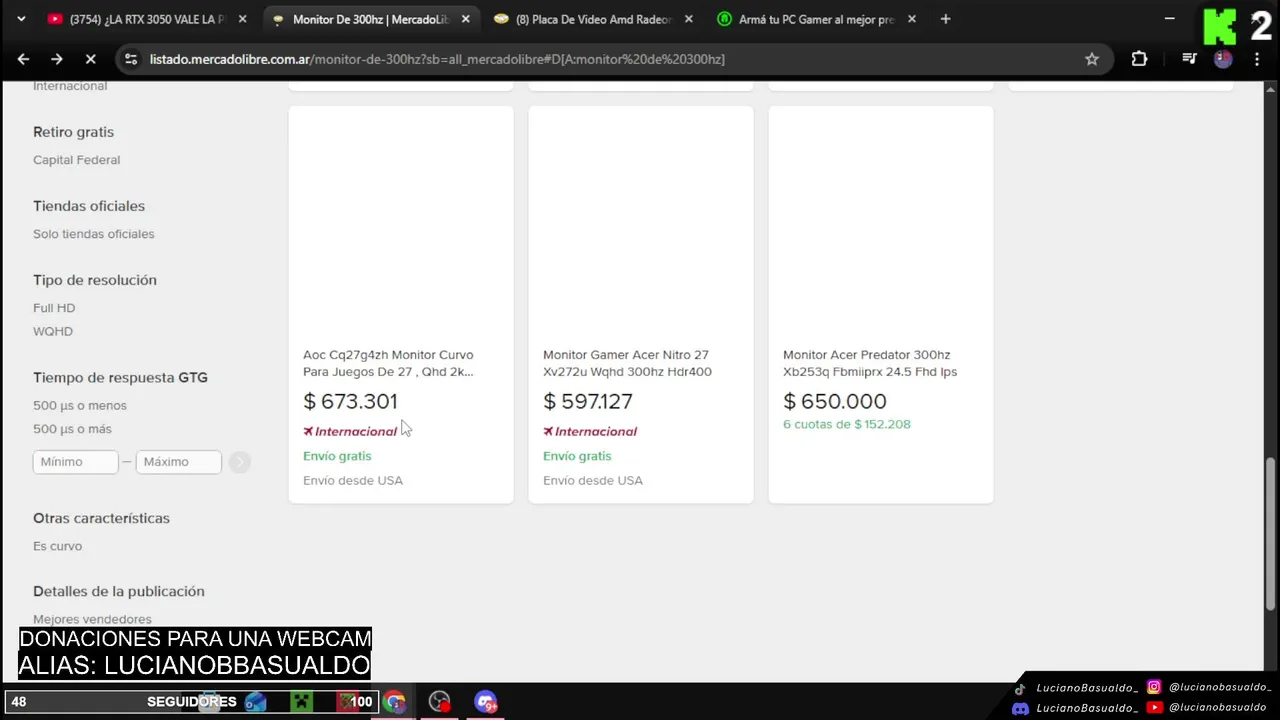Go forward in browser history
Viewport: 1280px width, 720px height.
[x=56, y=59]
